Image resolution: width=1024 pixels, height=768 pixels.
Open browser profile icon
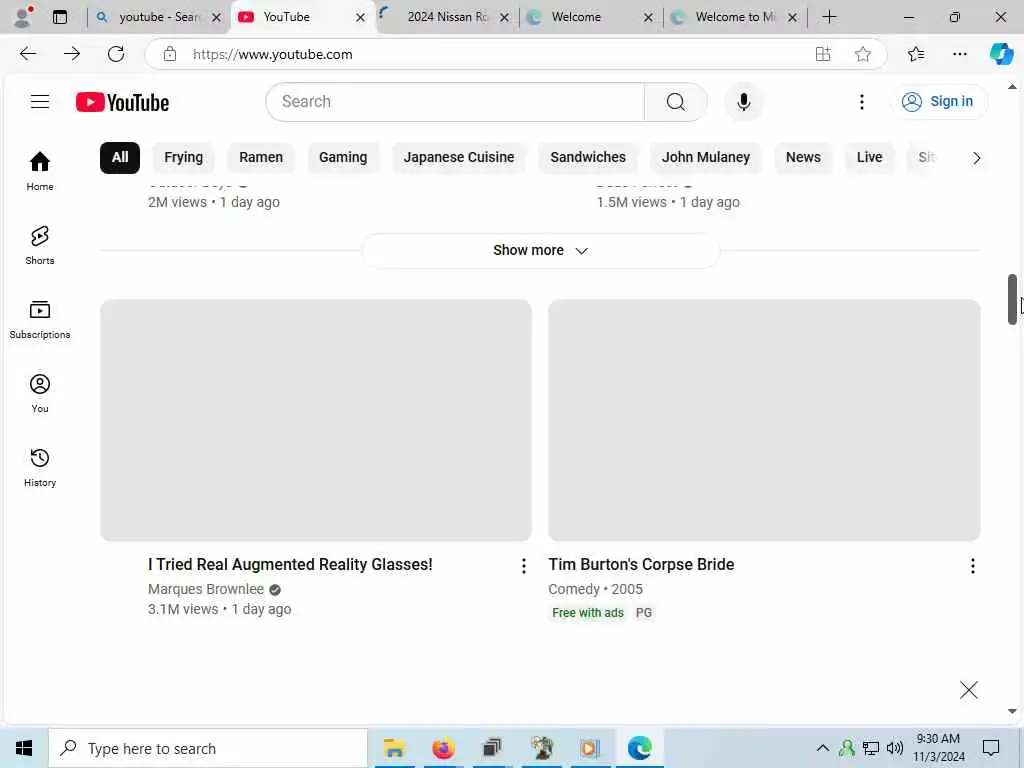coord(23,16)
